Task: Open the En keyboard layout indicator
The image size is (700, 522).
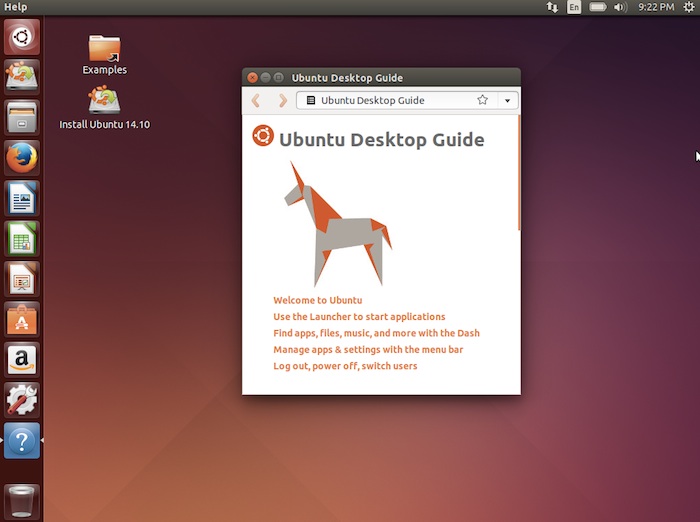Action: click(x=574, y=7)
